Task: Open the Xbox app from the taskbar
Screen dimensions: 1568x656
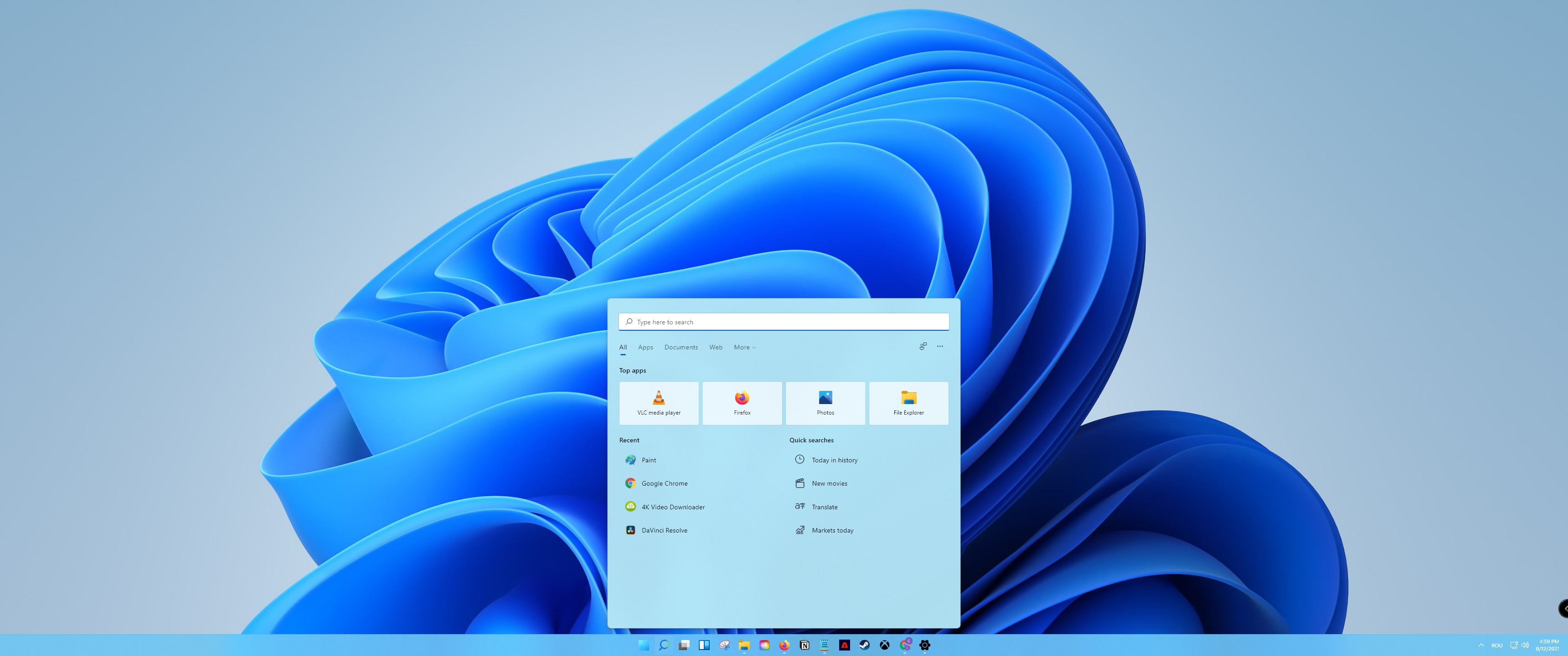Action: 884,645
